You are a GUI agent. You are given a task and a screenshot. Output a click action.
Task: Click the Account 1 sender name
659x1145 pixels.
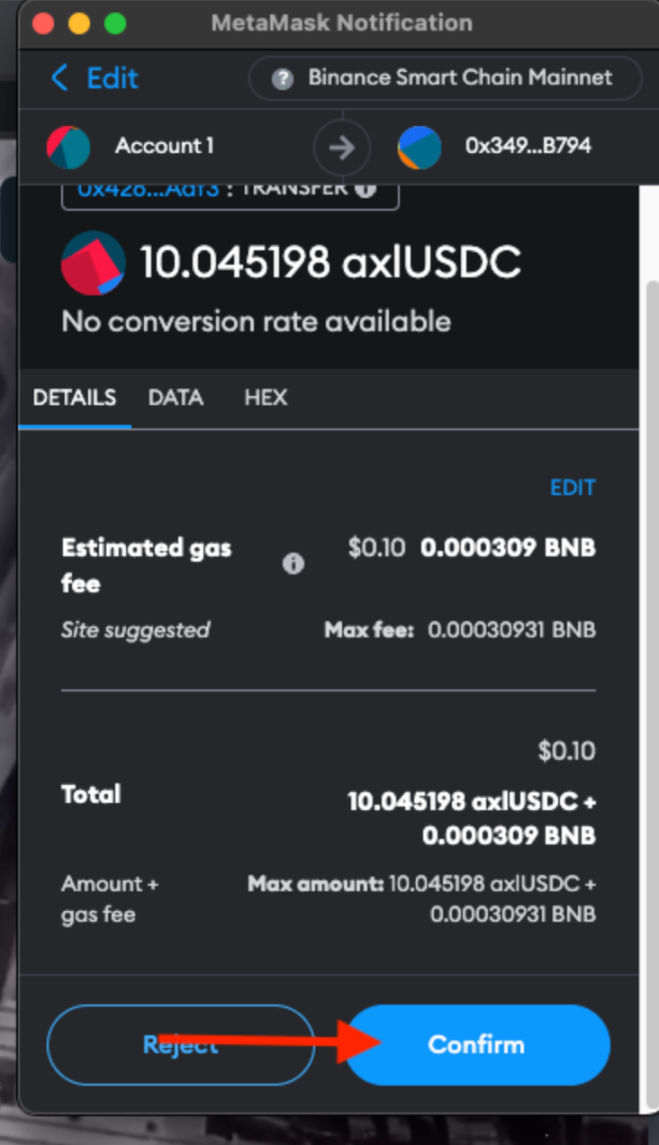[x=164, y=147]
